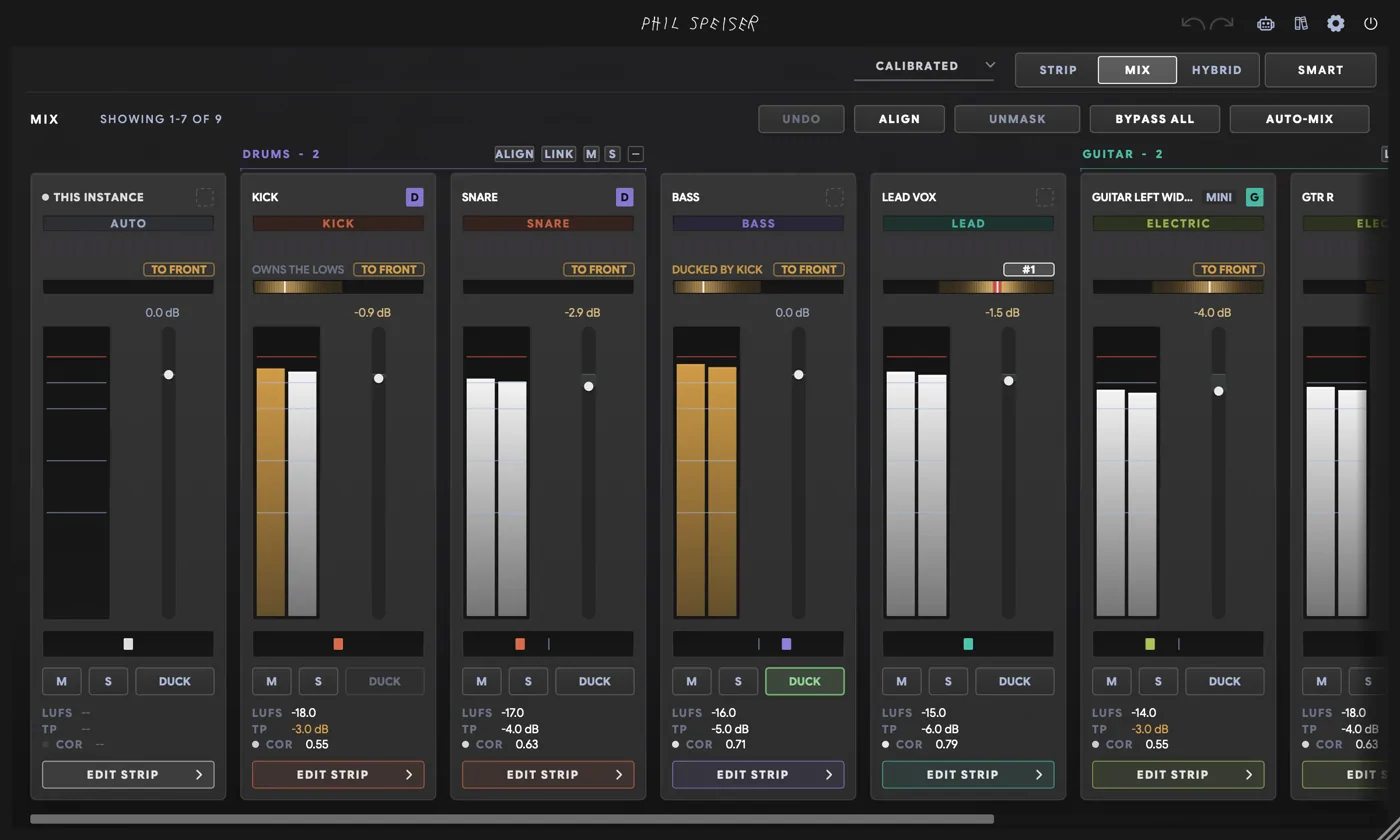
Task: Click the green pan marker on Guitar Left strip
Action: pos(1150,644)
